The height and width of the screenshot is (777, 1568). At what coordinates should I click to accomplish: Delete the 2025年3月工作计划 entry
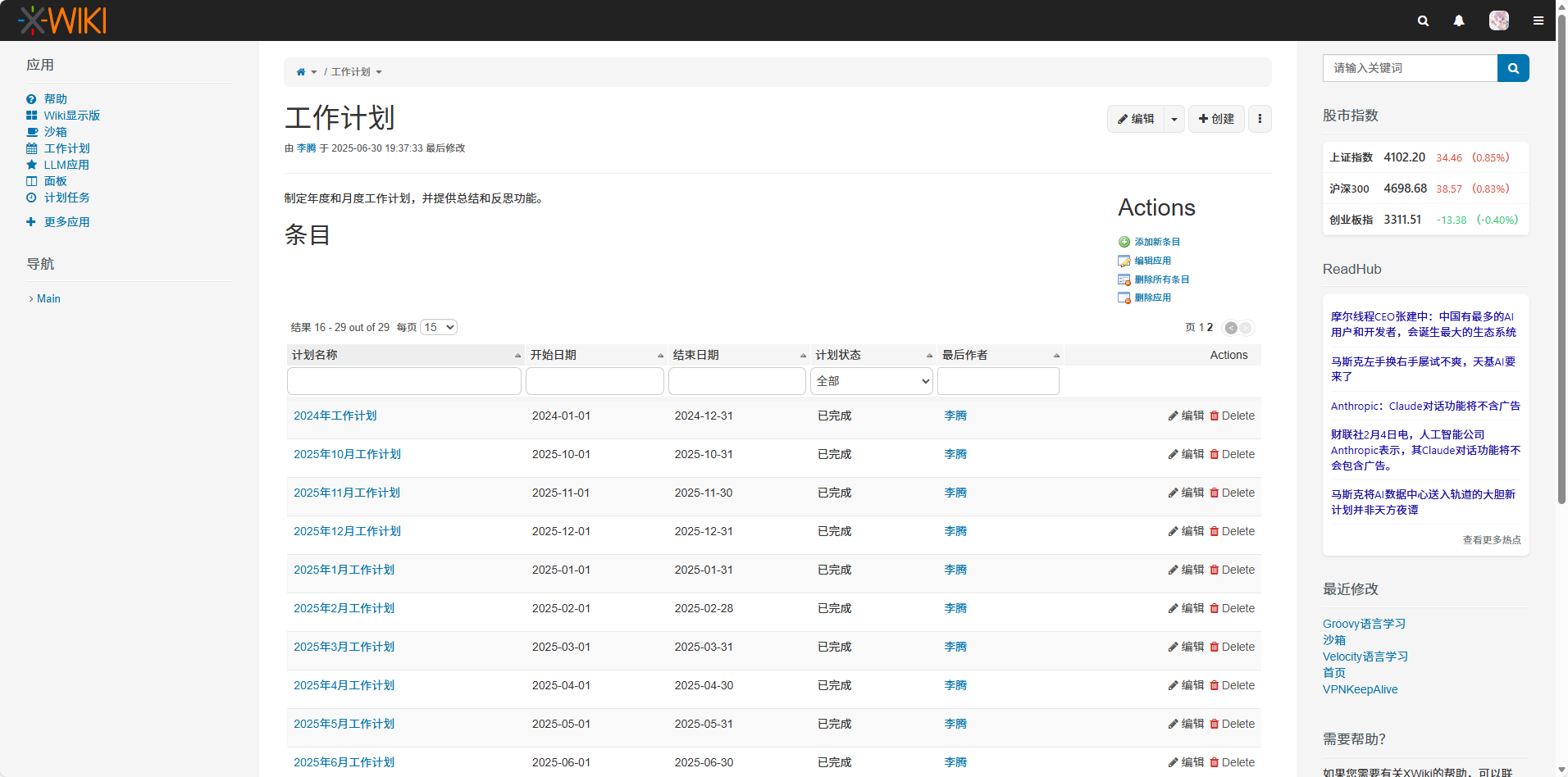pos(1232,647)
